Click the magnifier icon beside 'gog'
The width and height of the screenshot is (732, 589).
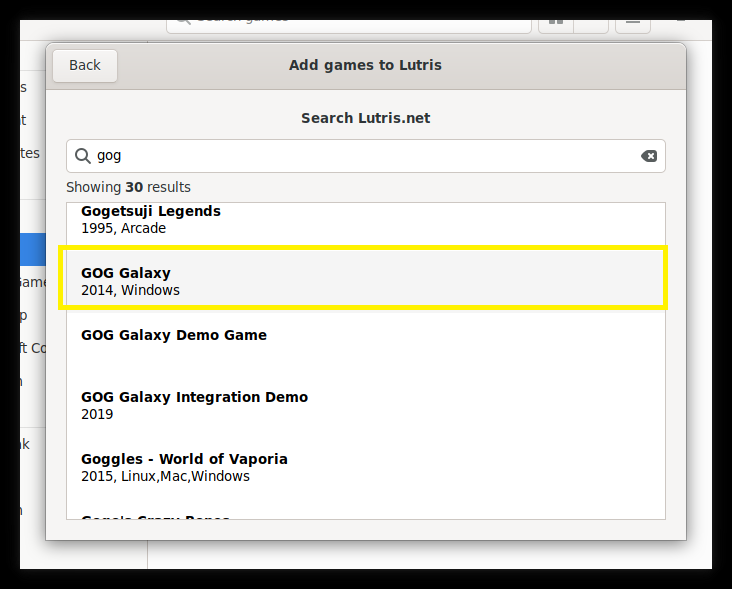pyautogui.click(x=83, y=156)
